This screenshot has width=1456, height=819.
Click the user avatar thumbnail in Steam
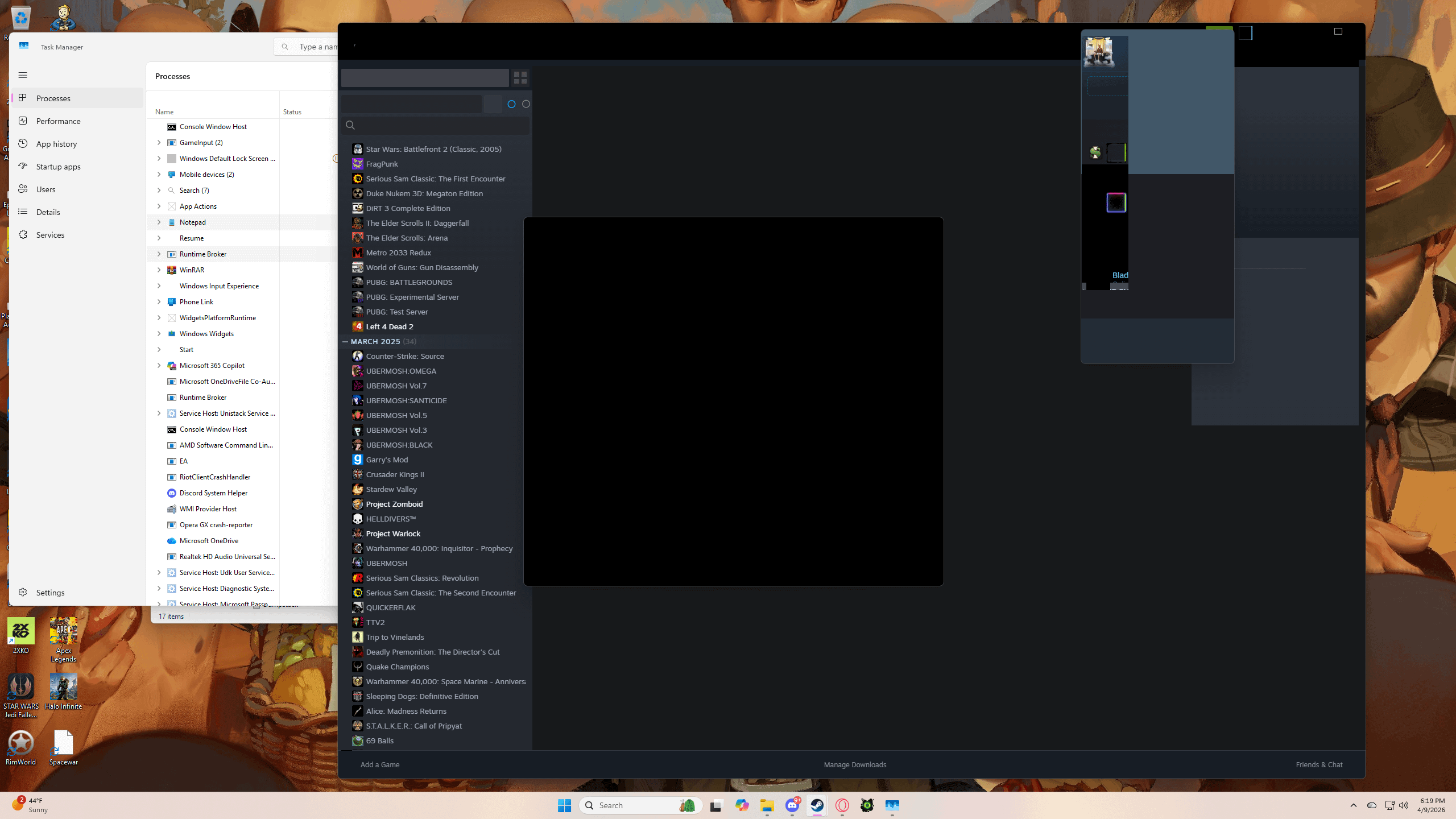pyautogui.click(x=1099, y=52)
